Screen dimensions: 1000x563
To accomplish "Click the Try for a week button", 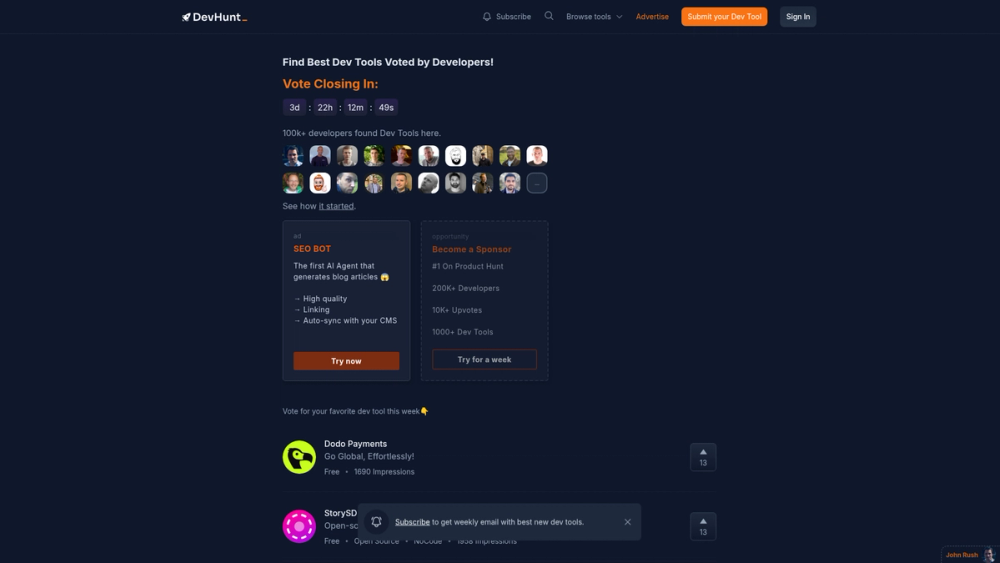I will [x=484, y=360].
